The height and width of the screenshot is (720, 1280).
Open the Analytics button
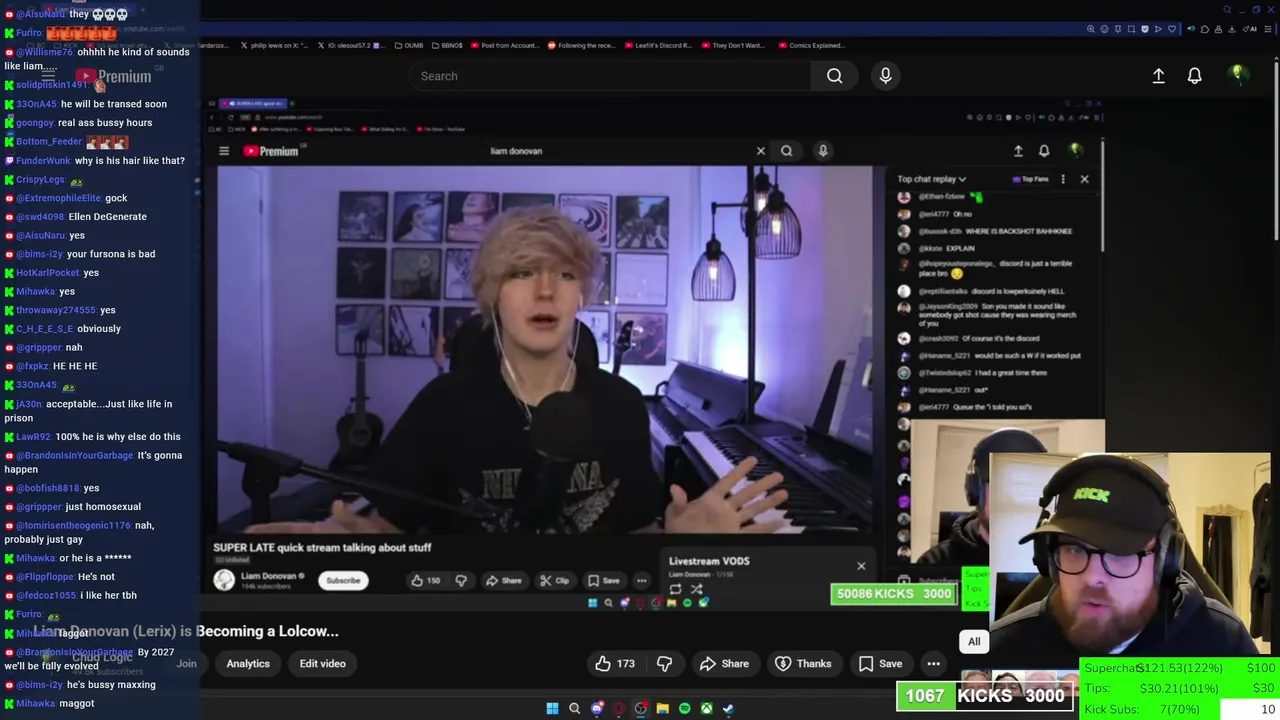(x=248, y=664)
